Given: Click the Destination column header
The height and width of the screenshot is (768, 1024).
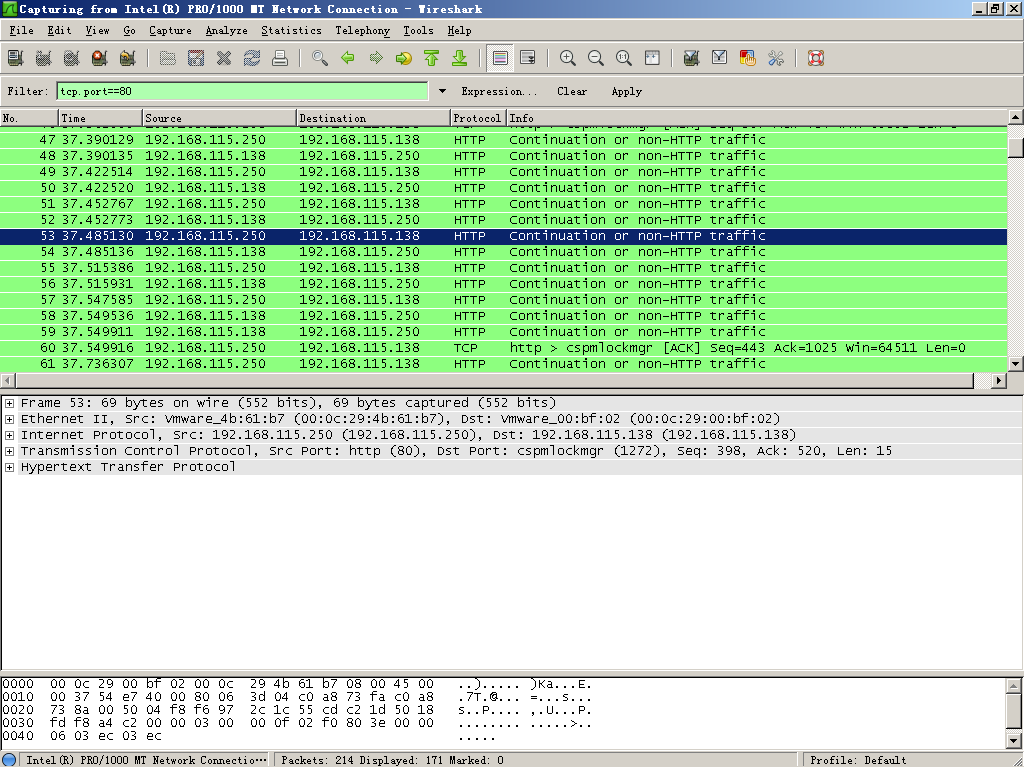Looking at the screenshot, I should [374, 118].
